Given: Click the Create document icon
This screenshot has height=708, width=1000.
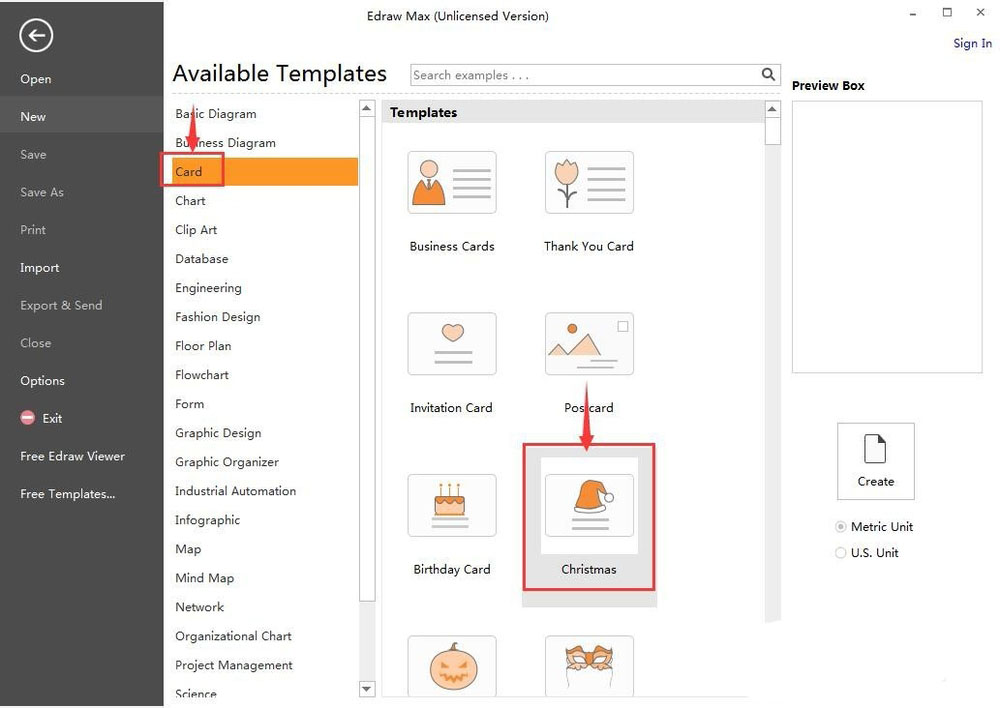Looking at the screenshot, I should point(875,461).
